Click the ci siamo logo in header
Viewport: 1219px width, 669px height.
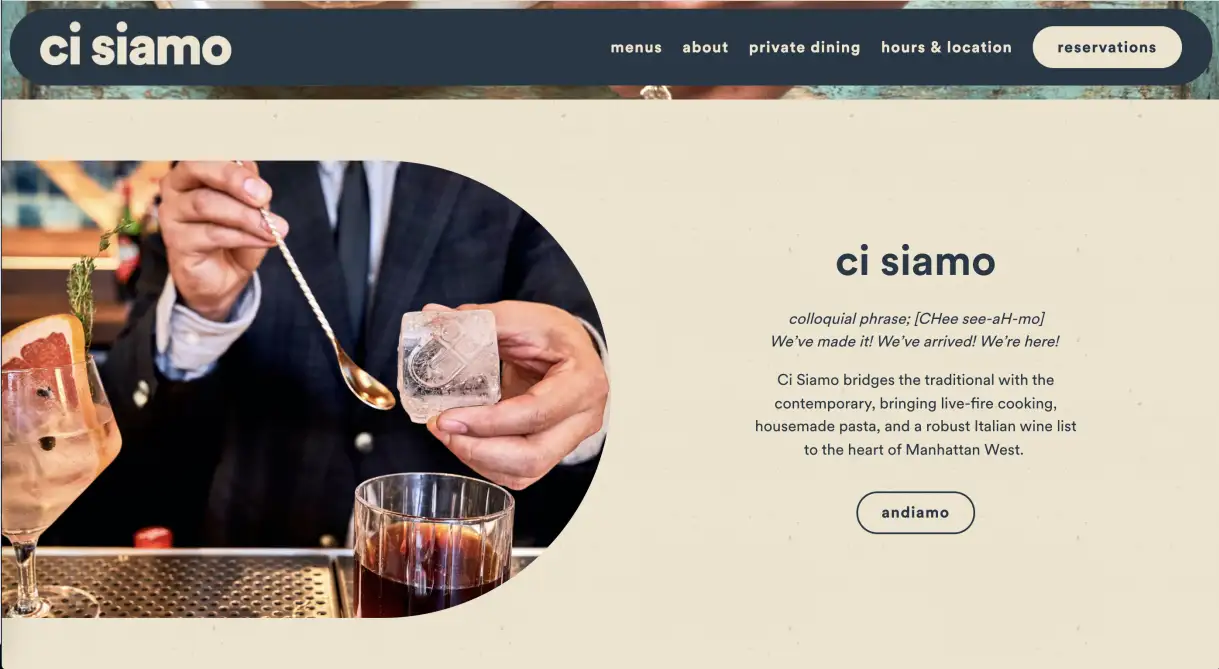135,46
